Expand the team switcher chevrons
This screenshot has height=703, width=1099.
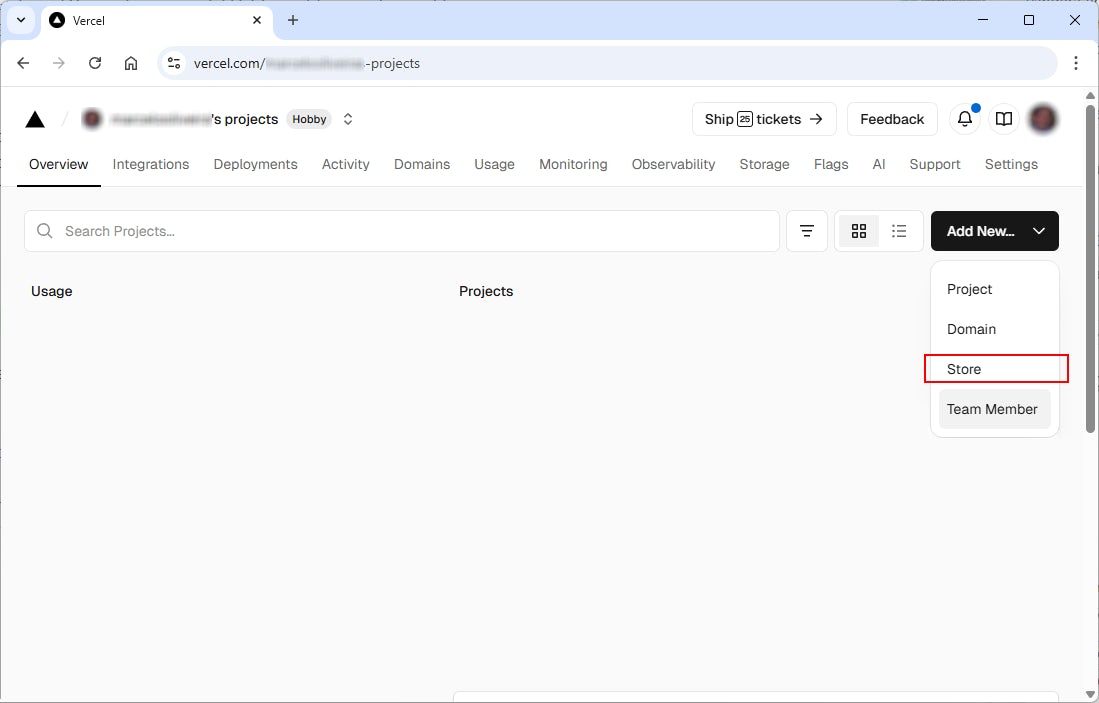tap(348, 119)
